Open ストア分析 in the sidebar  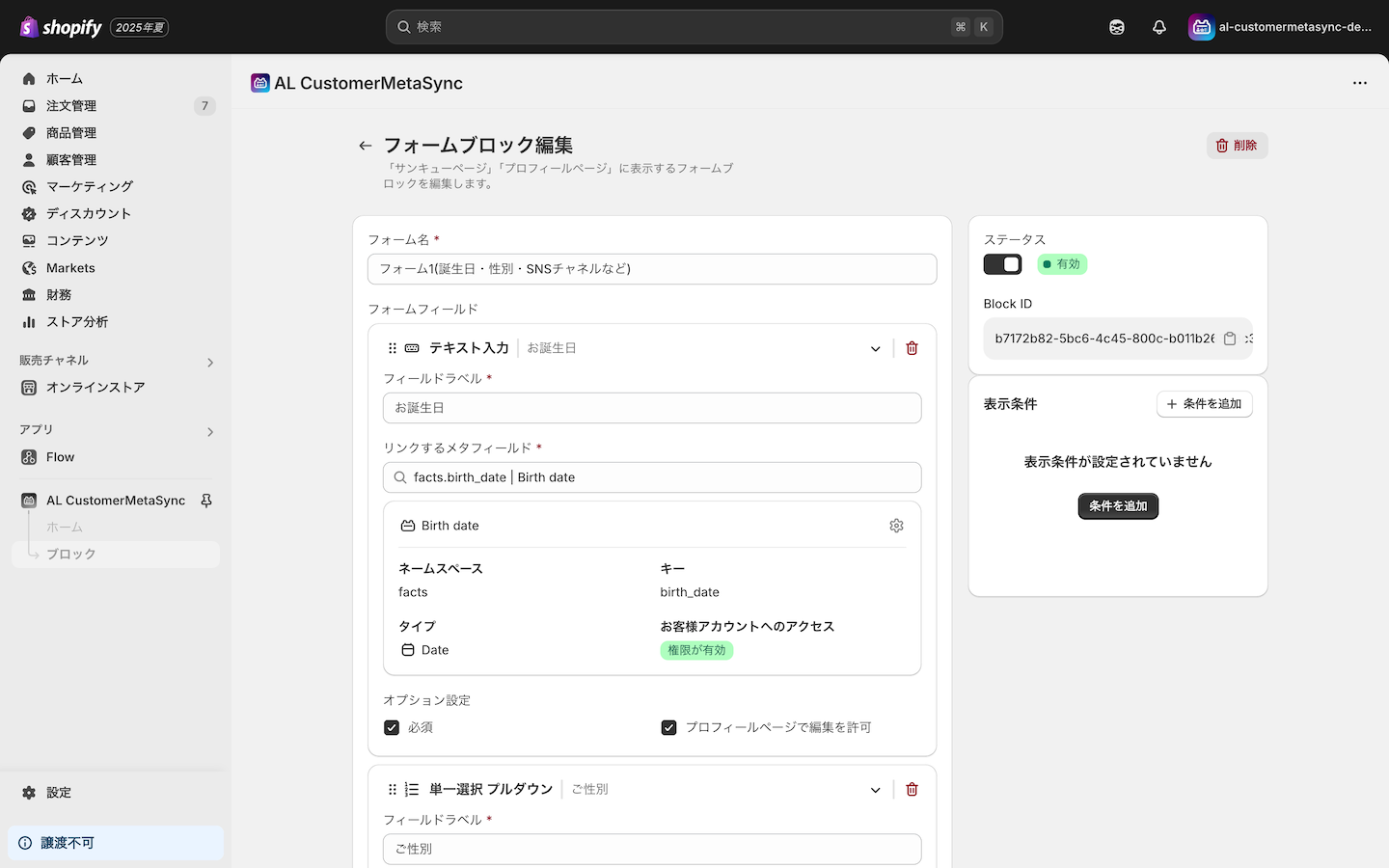(116, 322)
